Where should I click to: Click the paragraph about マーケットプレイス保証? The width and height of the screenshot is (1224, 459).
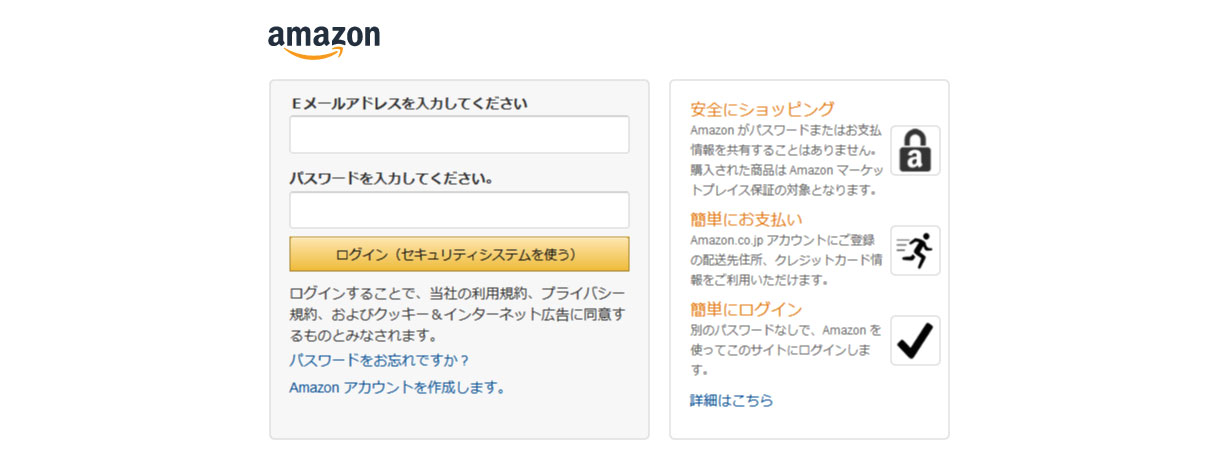pyautogui.click(x=786, y=160)
